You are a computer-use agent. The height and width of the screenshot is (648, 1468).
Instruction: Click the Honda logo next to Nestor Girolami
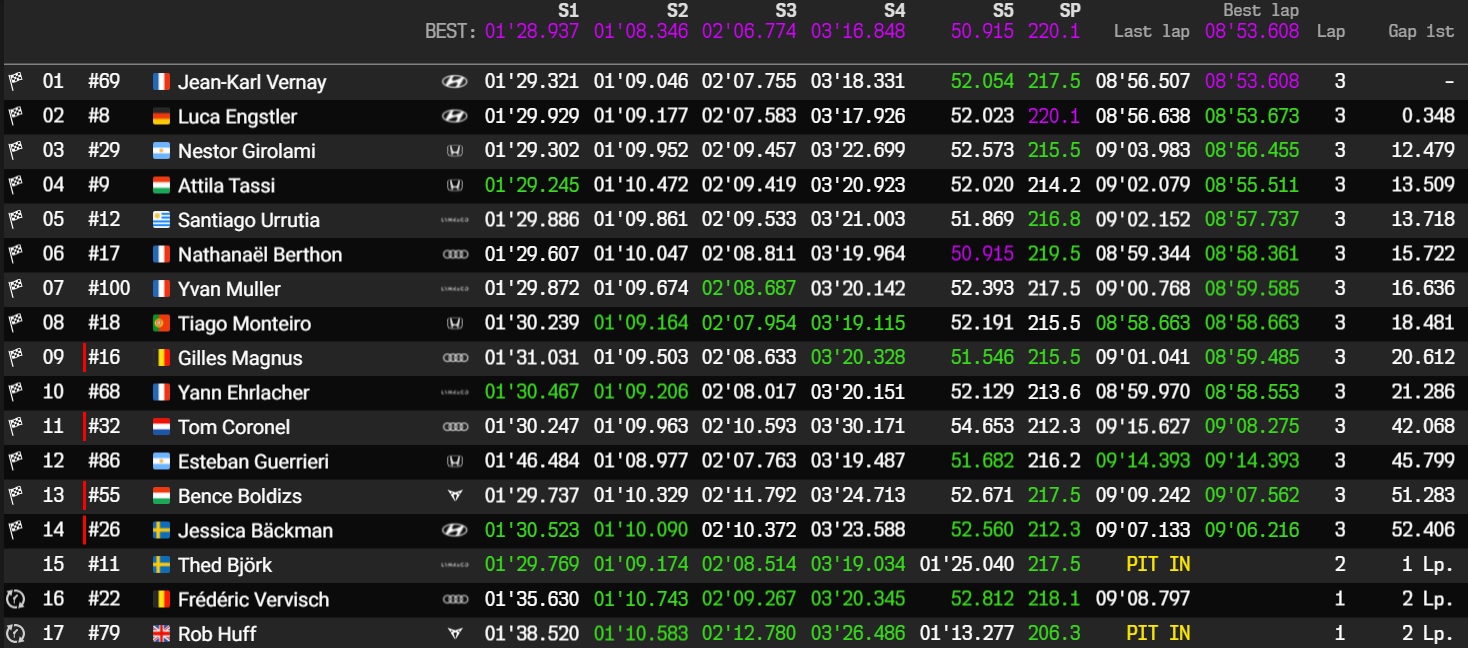tap(454, 151)
